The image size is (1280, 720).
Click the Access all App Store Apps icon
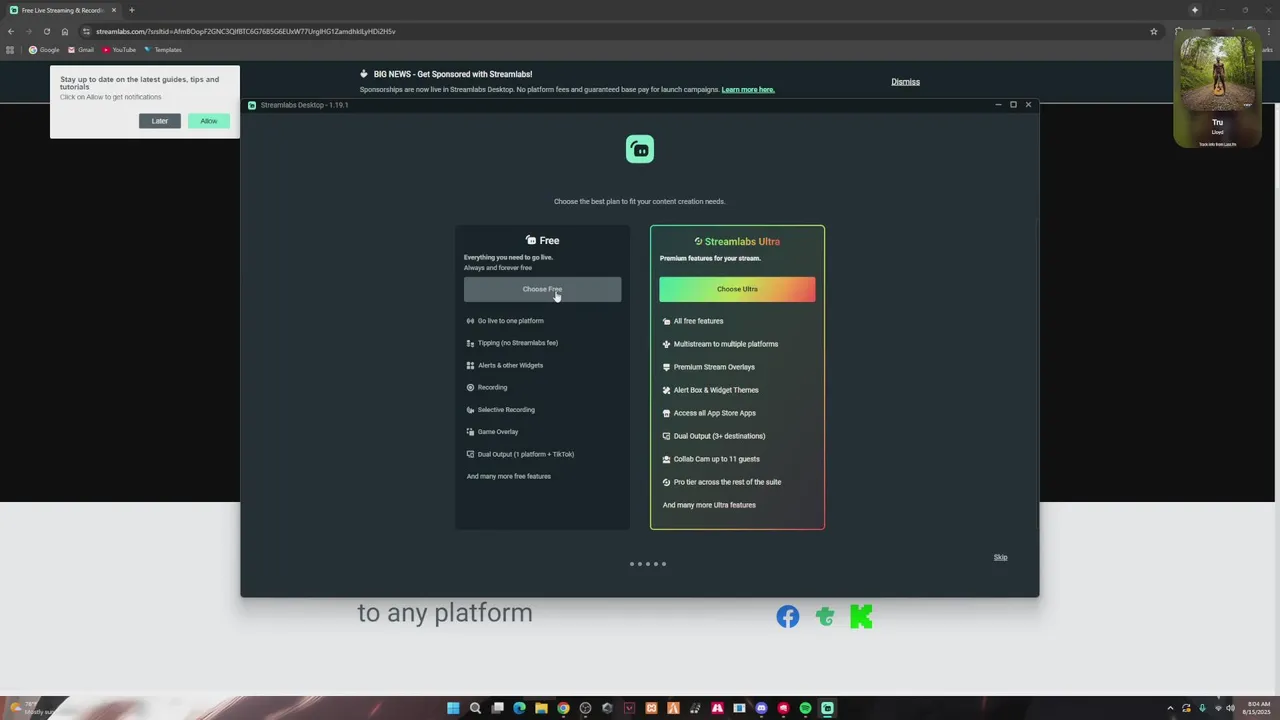(666, 413)
